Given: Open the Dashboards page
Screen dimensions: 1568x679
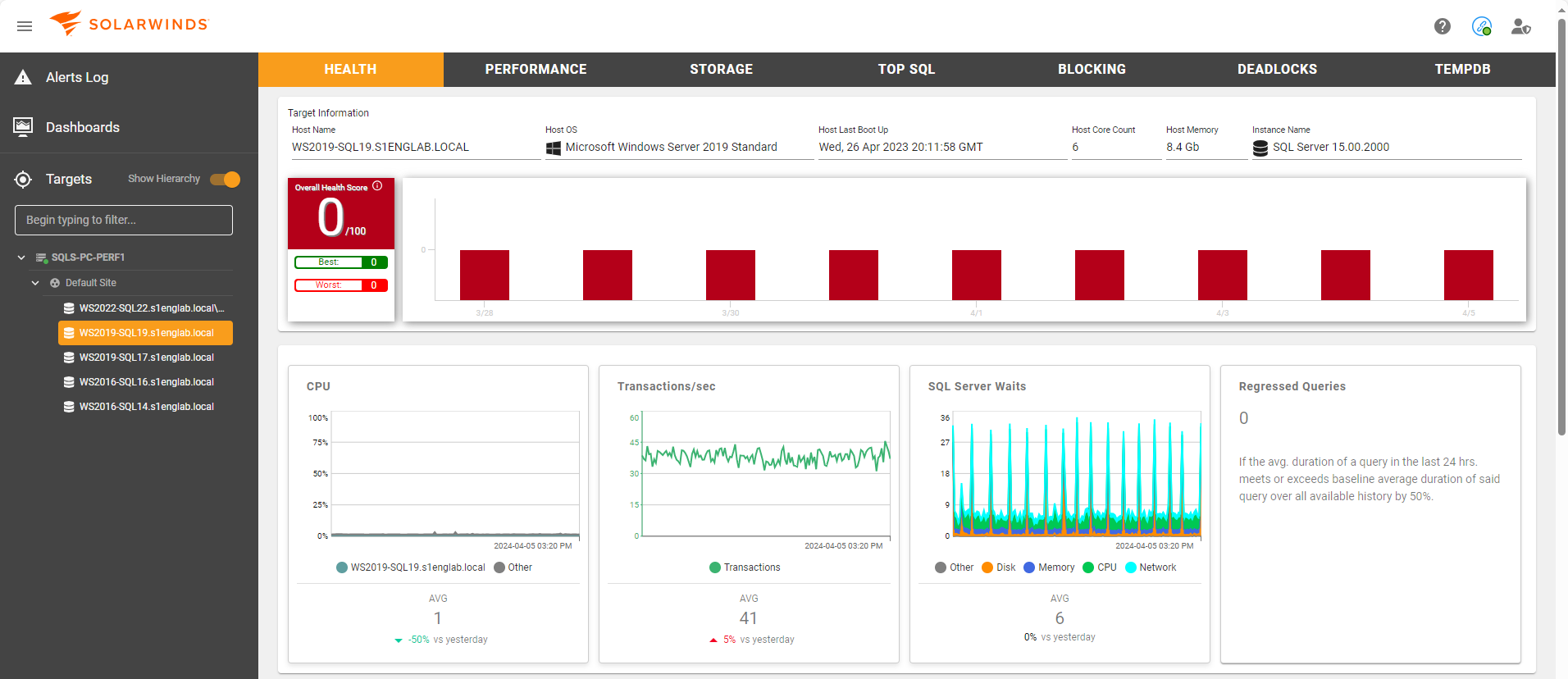Looking at the screenshot, I should 82,127.
